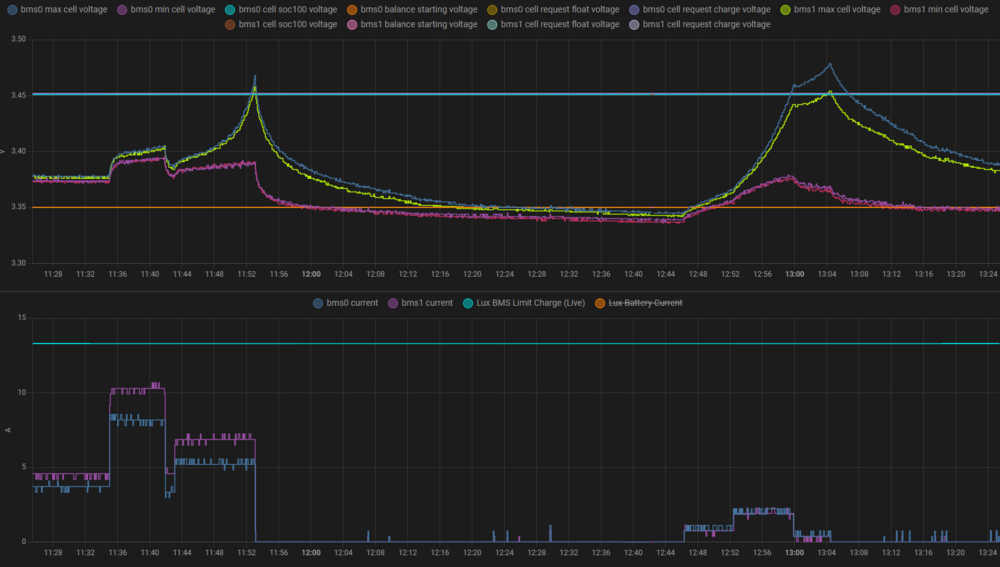Click the bms1 cell request float voltage label
1000x567 pixels.
click(560, 24)
